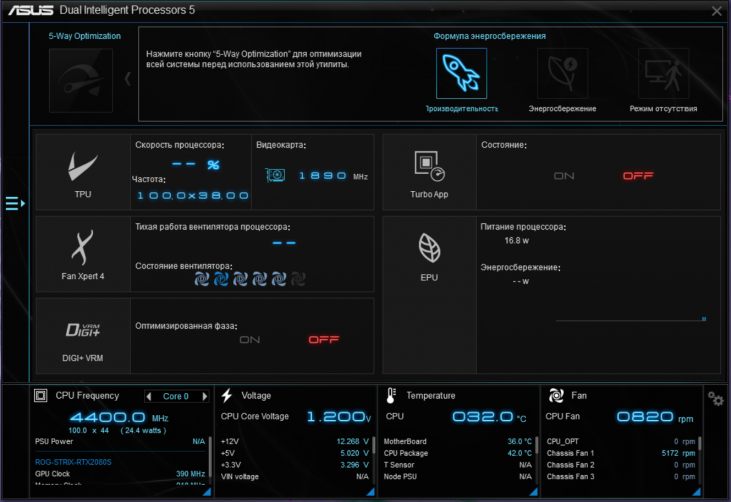Expand the CPU Frequency panel corner arrow
Screen dimensions: 731x502
207,491
